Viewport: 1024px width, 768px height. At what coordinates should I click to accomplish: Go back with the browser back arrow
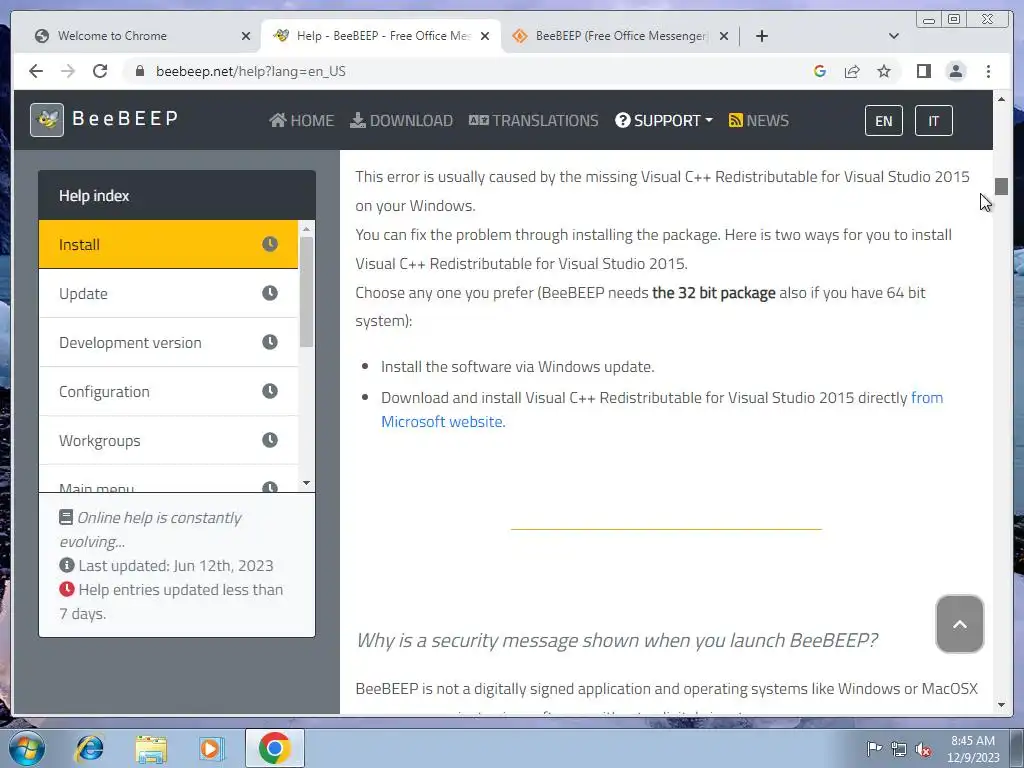[x=36, y=71]
